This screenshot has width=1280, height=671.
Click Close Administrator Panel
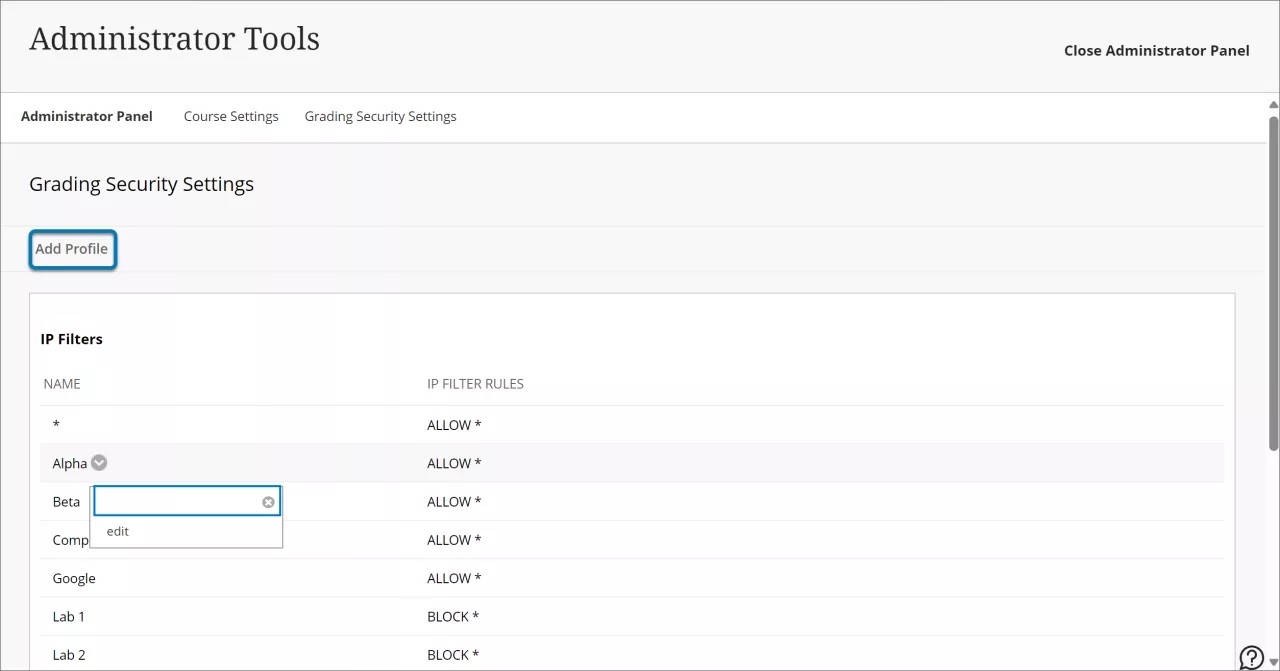[x=1156, y=50]
